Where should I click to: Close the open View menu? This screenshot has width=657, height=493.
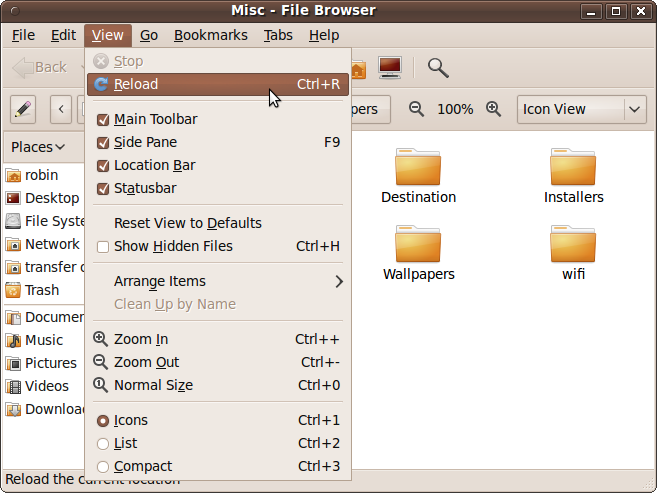pyautogui.click(x=108, y=36)
